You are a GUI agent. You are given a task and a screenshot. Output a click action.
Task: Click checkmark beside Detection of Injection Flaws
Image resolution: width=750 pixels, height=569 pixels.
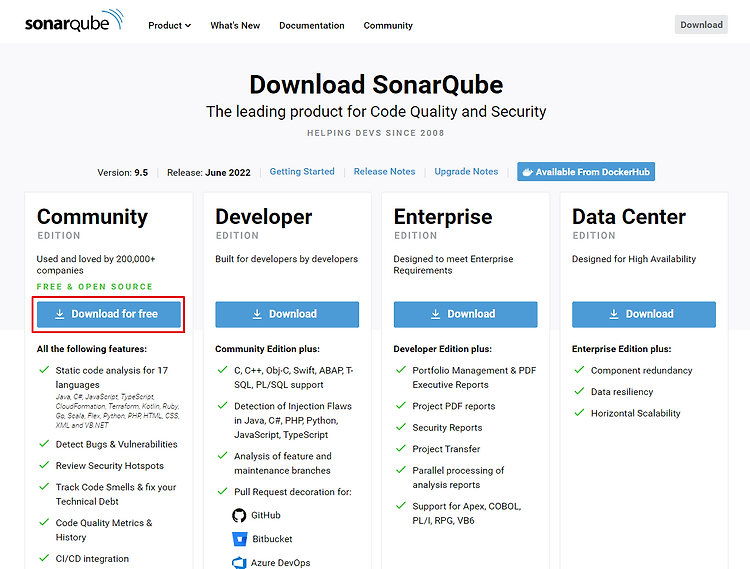(222, 405)
